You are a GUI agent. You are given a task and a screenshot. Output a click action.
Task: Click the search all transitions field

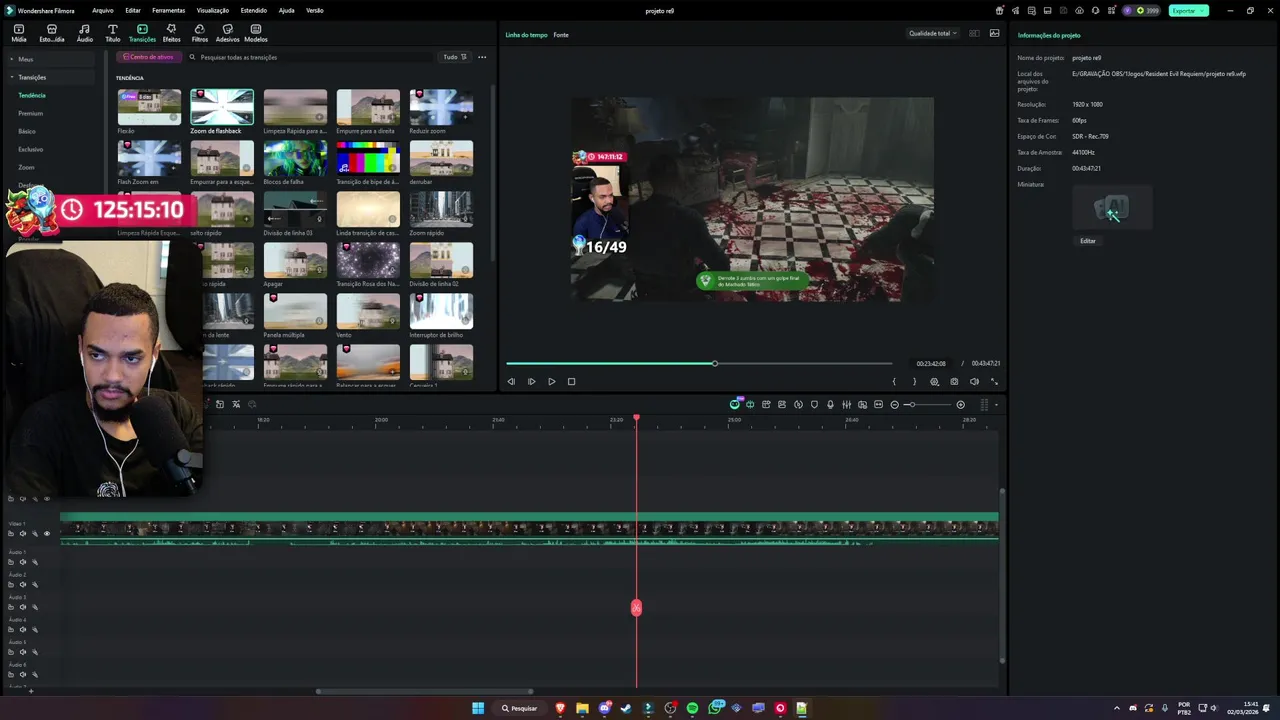coord(310,57)
